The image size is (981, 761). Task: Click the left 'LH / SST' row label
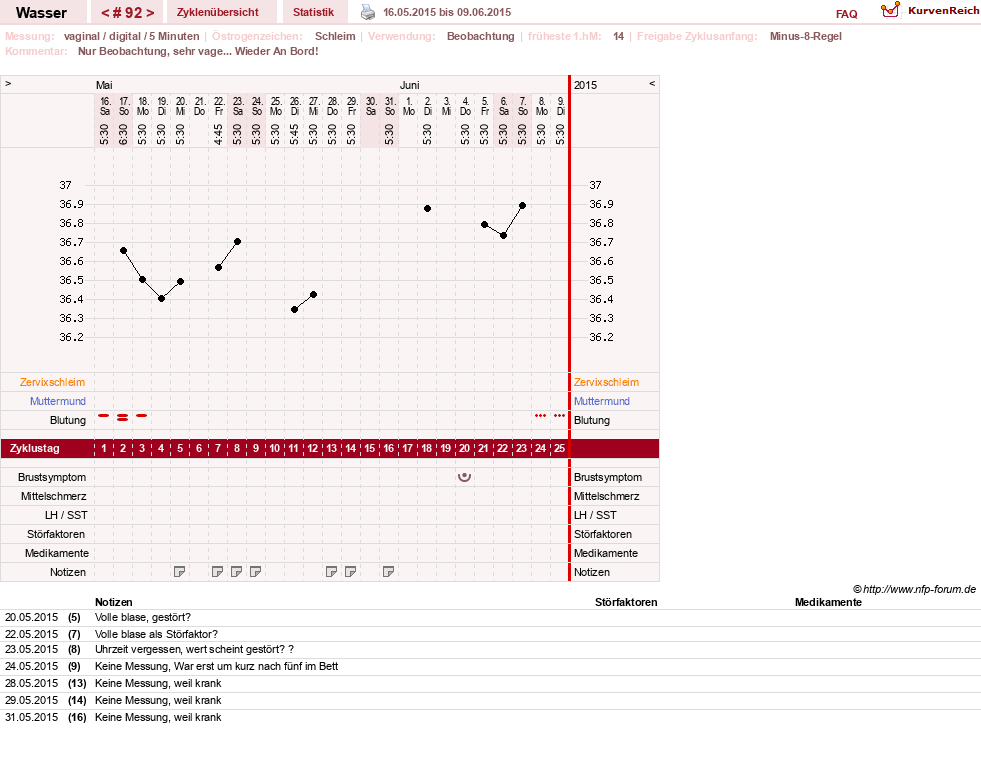pos(66,515)
